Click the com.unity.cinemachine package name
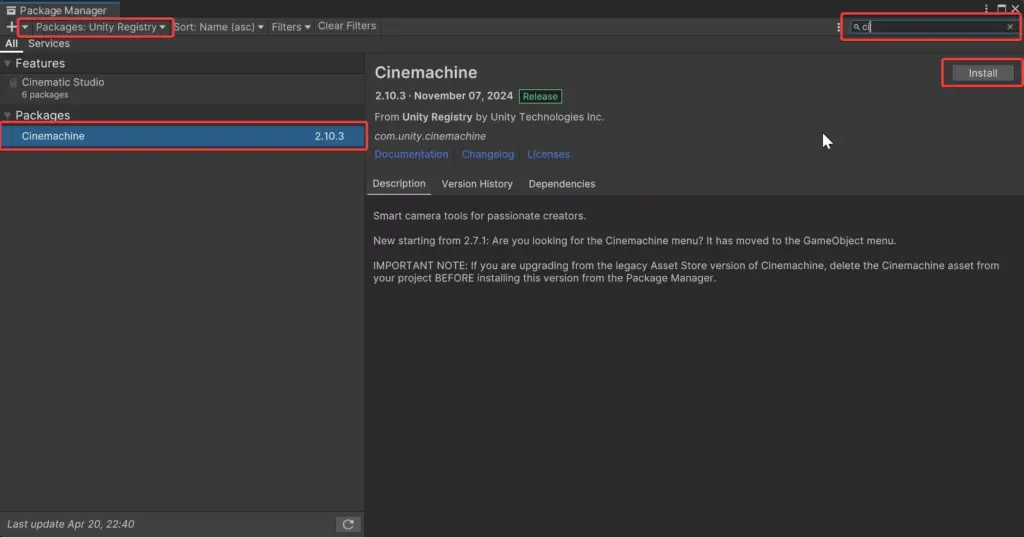1024x537 pixels. 430,136
